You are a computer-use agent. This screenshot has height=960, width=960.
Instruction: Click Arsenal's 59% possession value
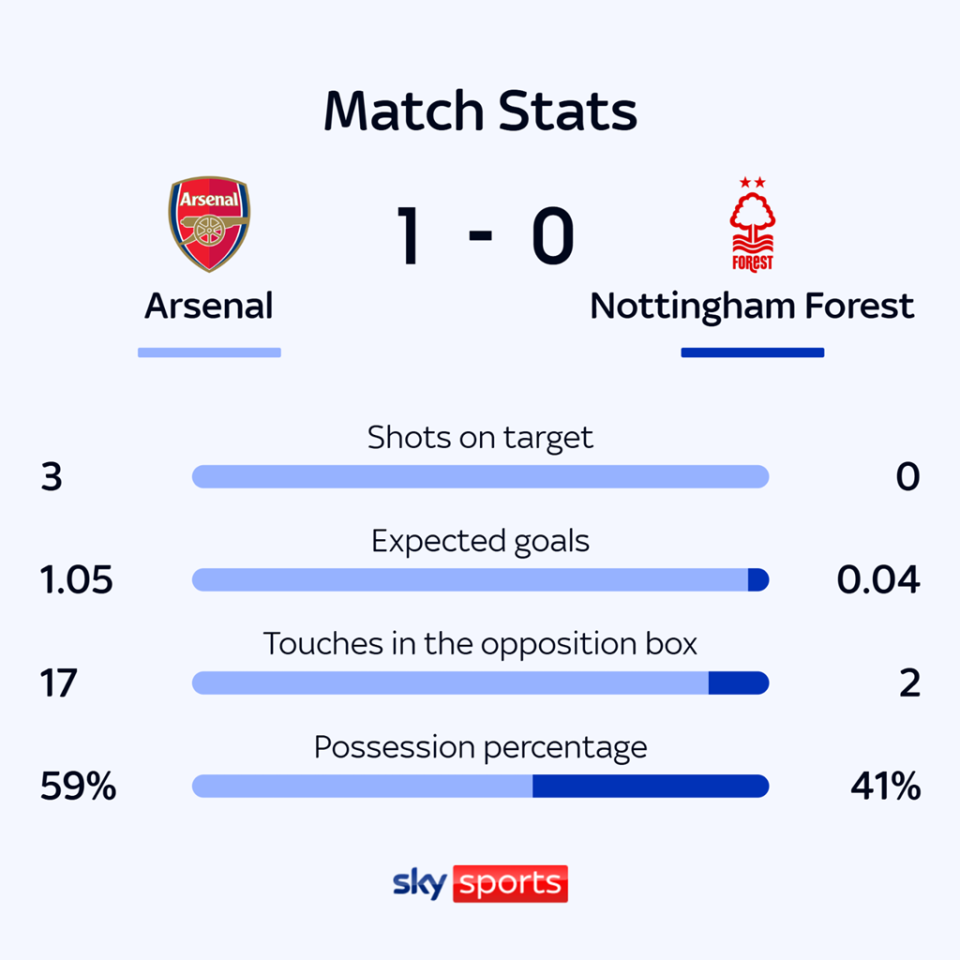coord(78,787)
